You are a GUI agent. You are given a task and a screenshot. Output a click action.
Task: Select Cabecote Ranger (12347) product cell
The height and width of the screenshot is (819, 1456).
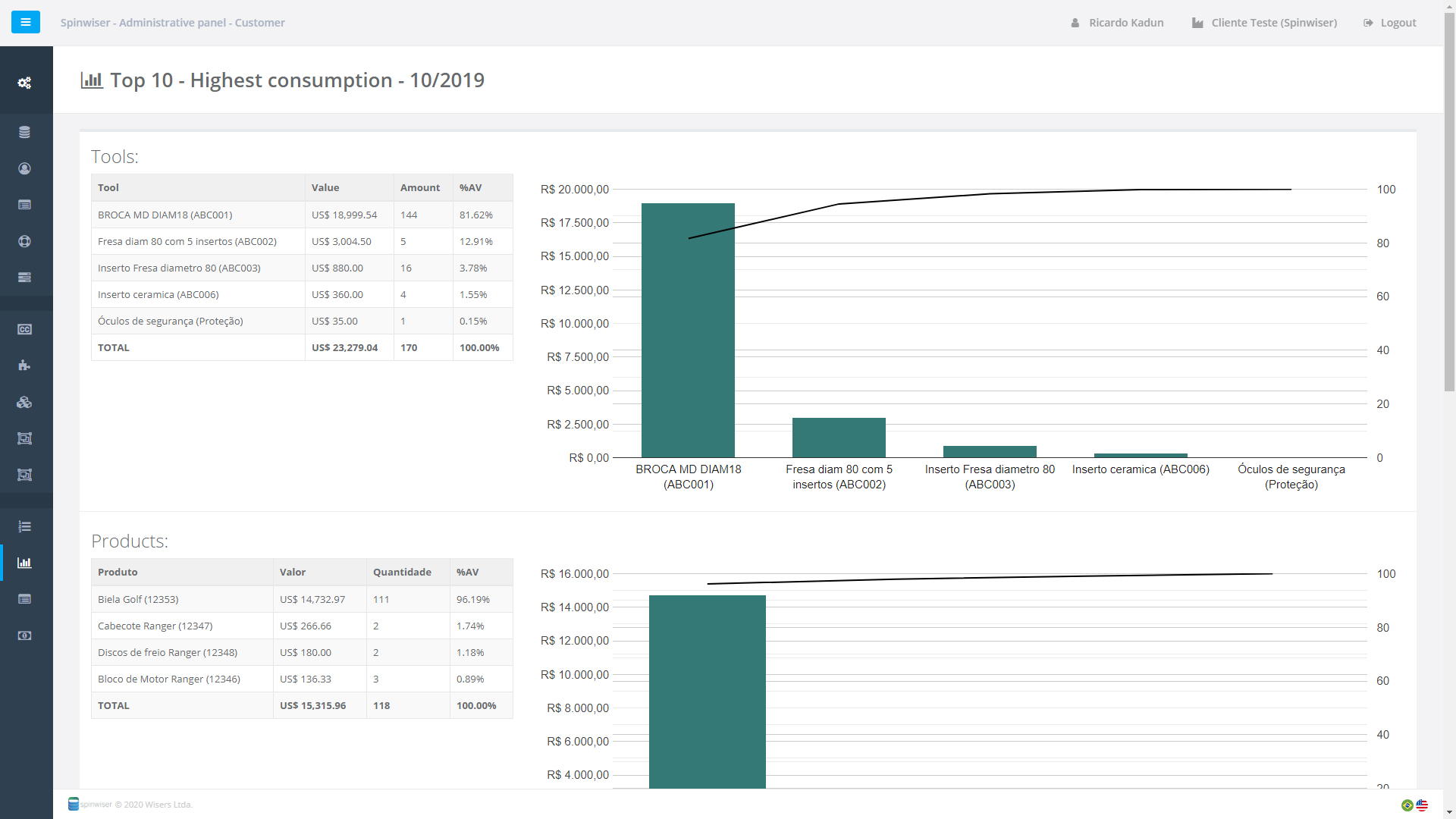tap(182, 626)
